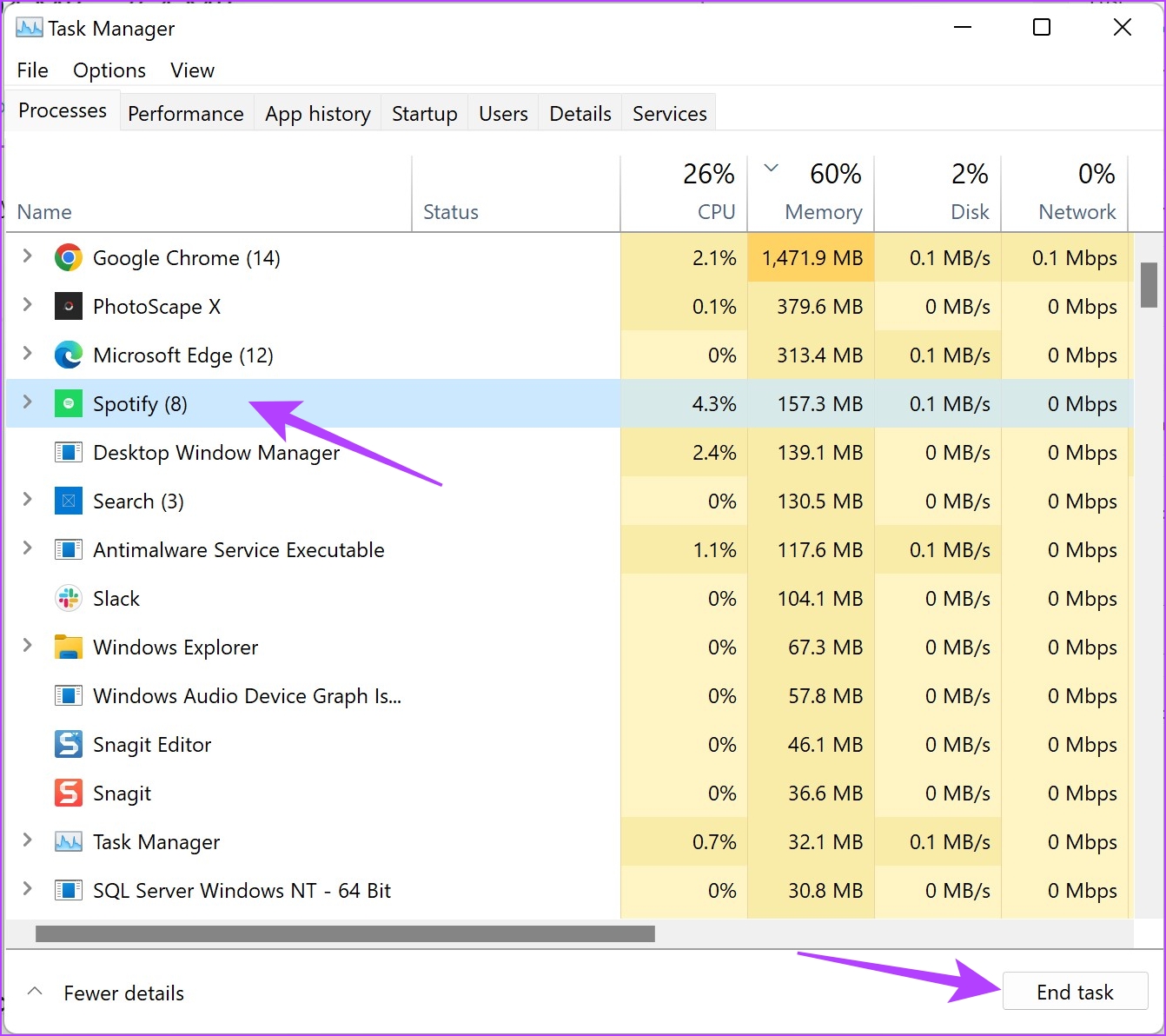Image resolution: width=1166 pixels, height=1036 pixels.
Task: Switch to the Performance tab
Action: click(x=186, y=114)
